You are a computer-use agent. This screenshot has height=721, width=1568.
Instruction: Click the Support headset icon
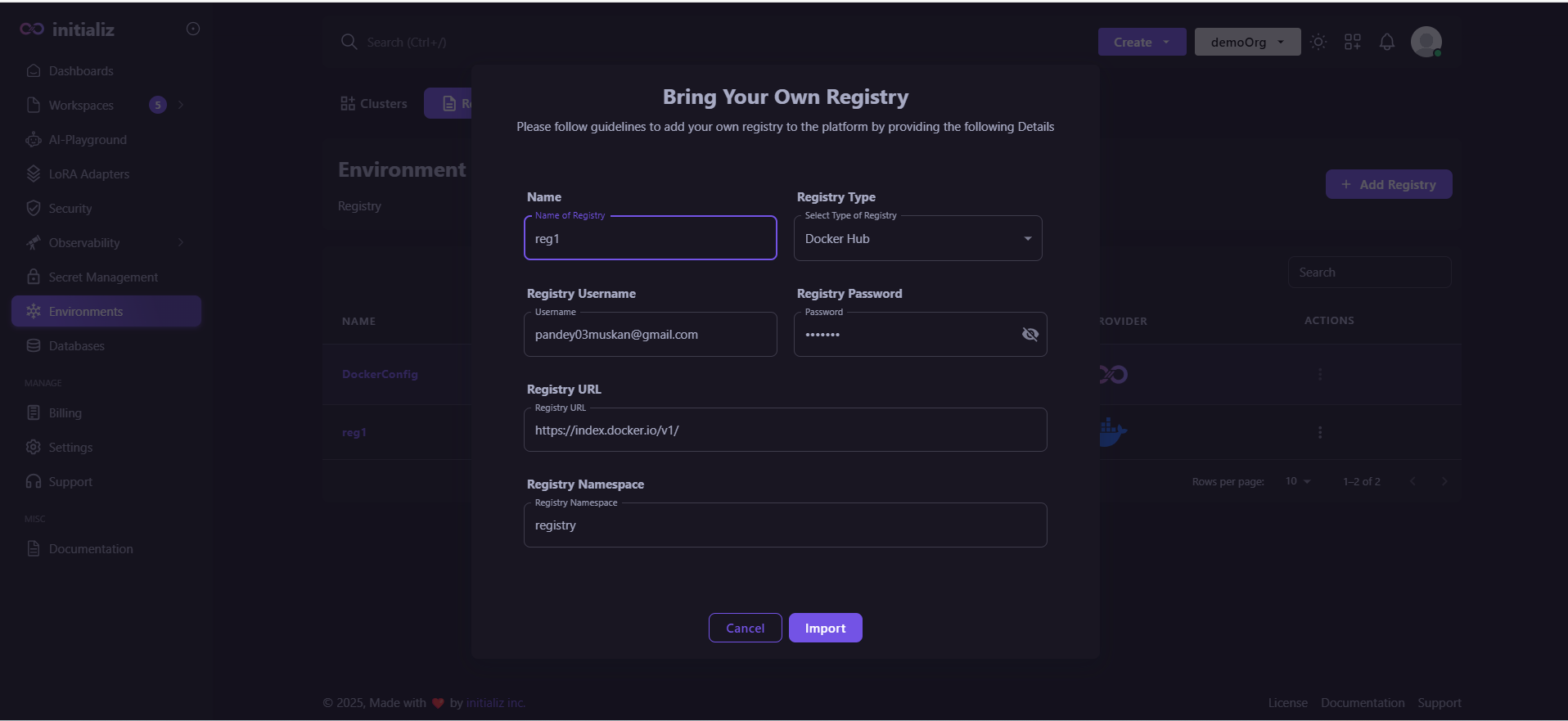point(34,482)
